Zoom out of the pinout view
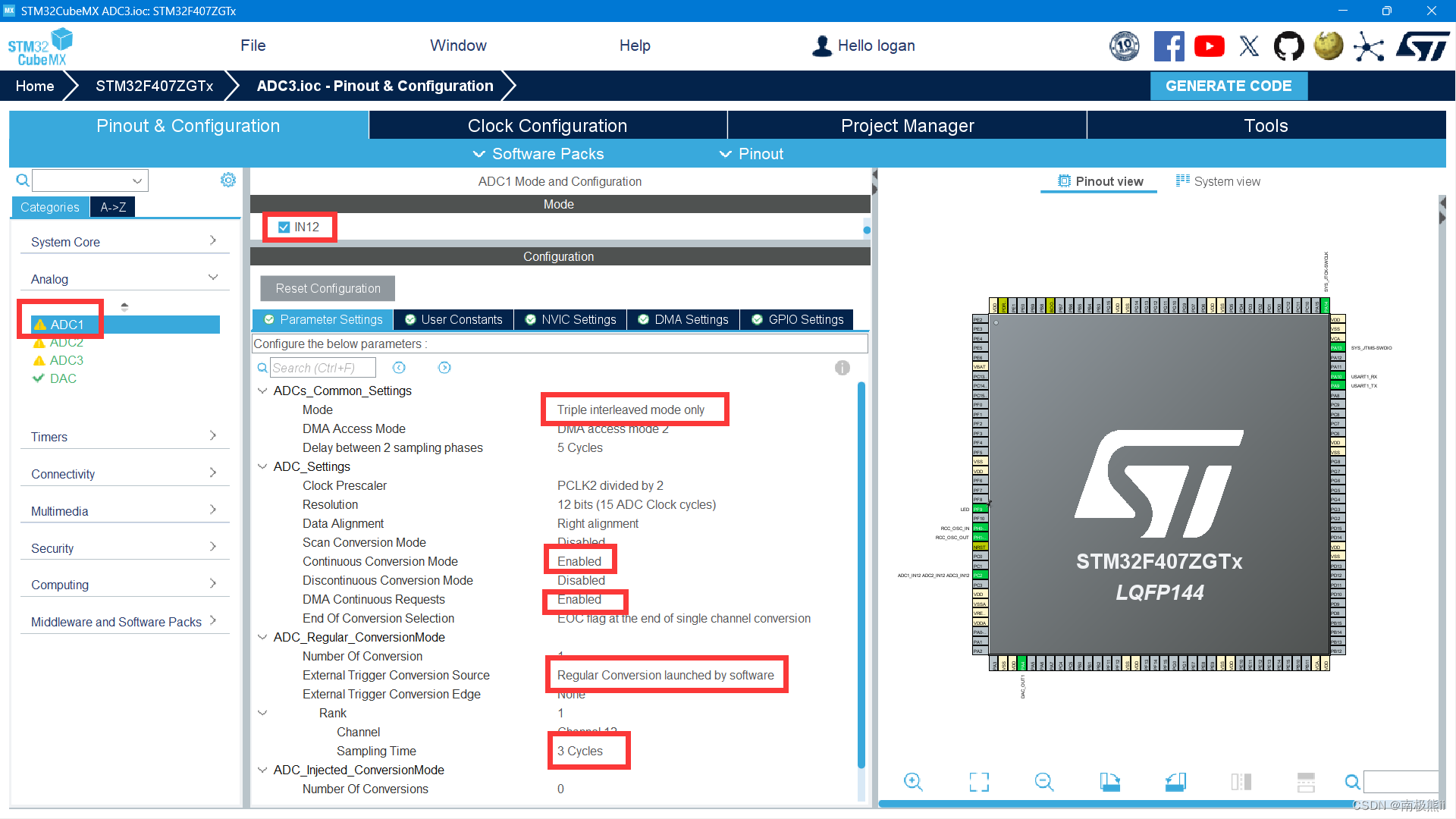This screenshot has width=1456, height=819. pos(1043,782)
